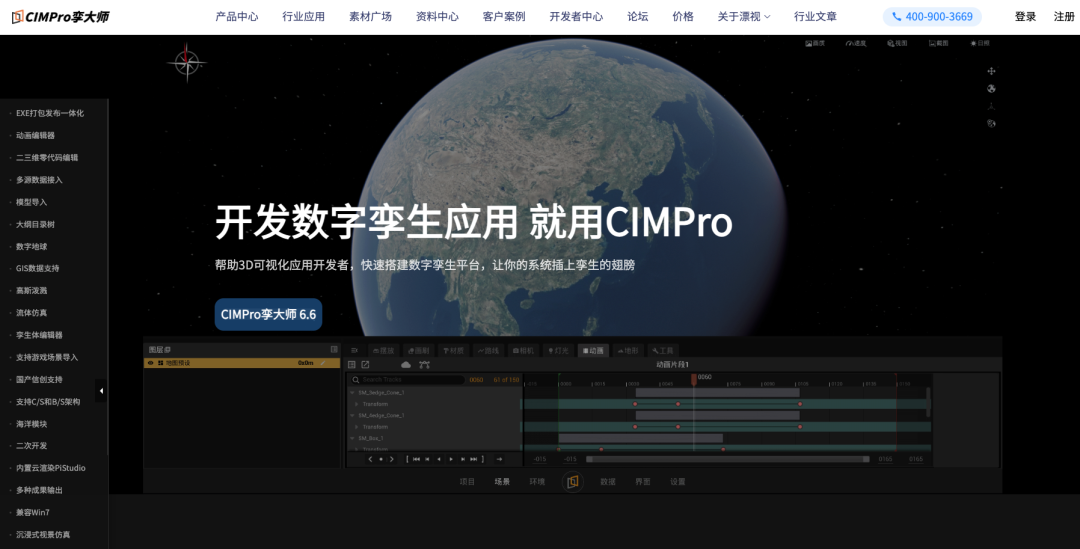1080x549 pixels.
Task: Expand Transform under SM_4edge_Cone_1
Action: pyautogui.click(x=357, y=427)
